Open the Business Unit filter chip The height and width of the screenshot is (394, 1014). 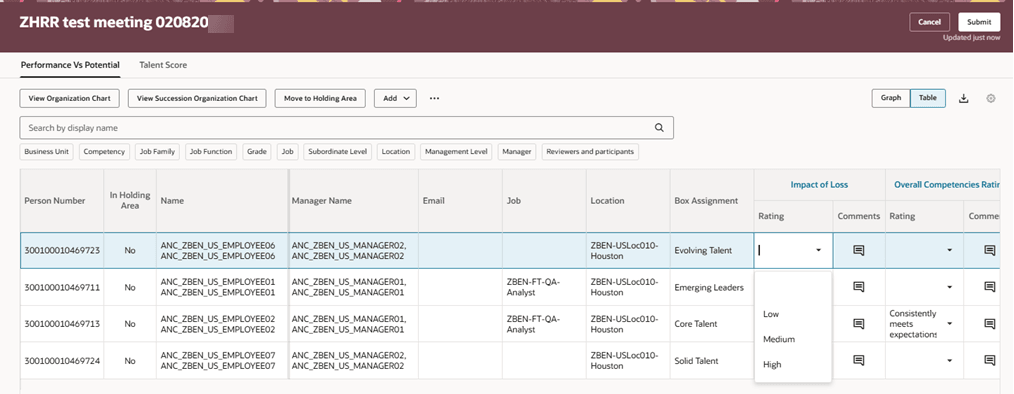tap(48, 151)
